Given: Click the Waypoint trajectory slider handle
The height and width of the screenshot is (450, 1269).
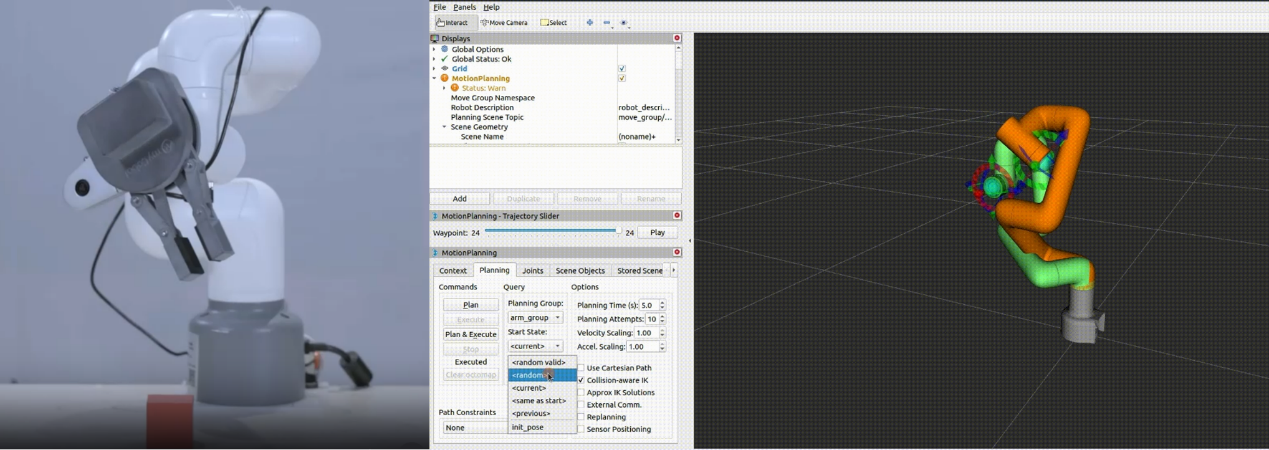Looking at the screenshot, I should [618, 232].
